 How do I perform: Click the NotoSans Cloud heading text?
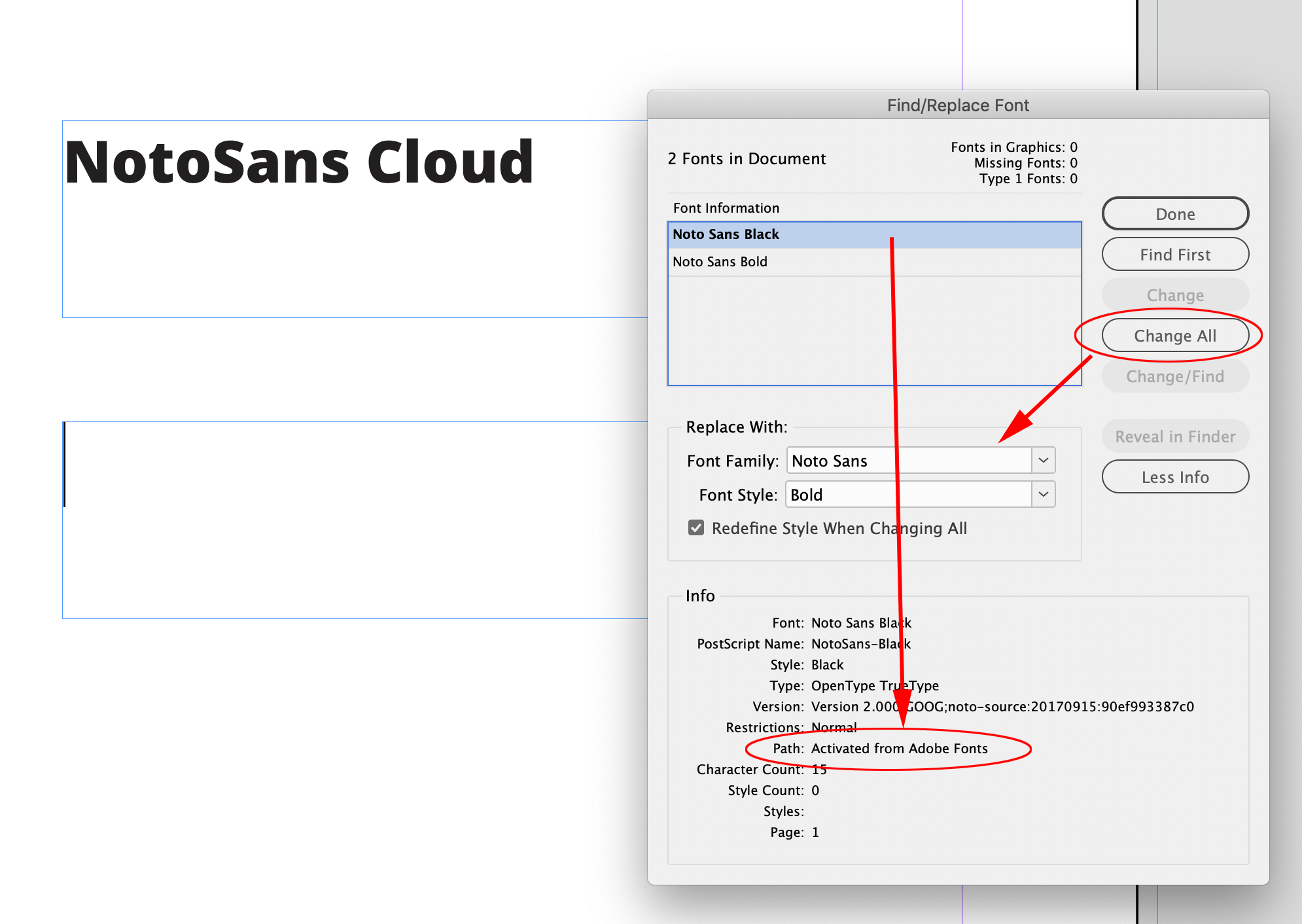[298, 160]
